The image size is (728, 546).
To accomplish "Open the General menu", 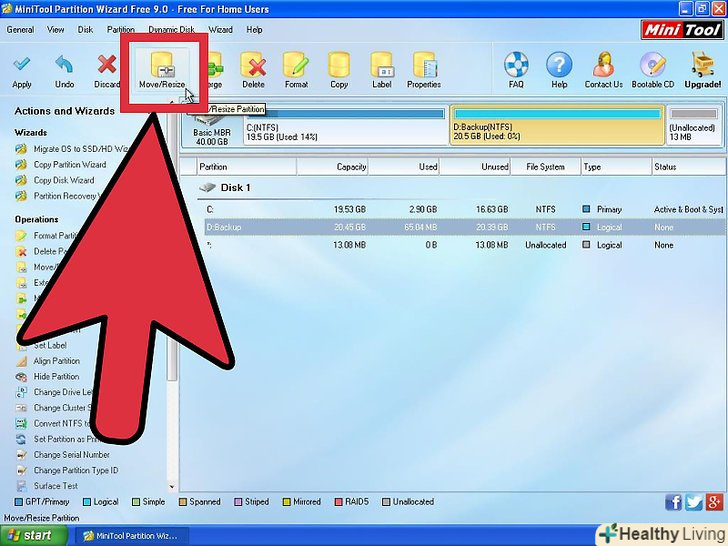I will tap(20, 30).
